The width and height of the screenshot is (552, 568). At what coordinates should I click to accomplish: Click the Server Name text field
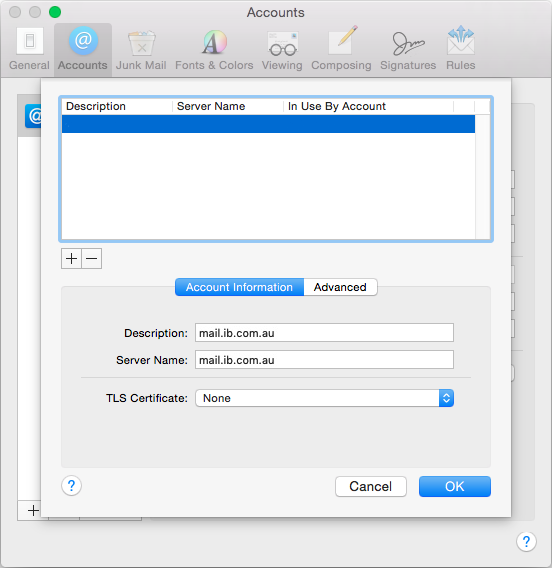[x=325, y=360]
